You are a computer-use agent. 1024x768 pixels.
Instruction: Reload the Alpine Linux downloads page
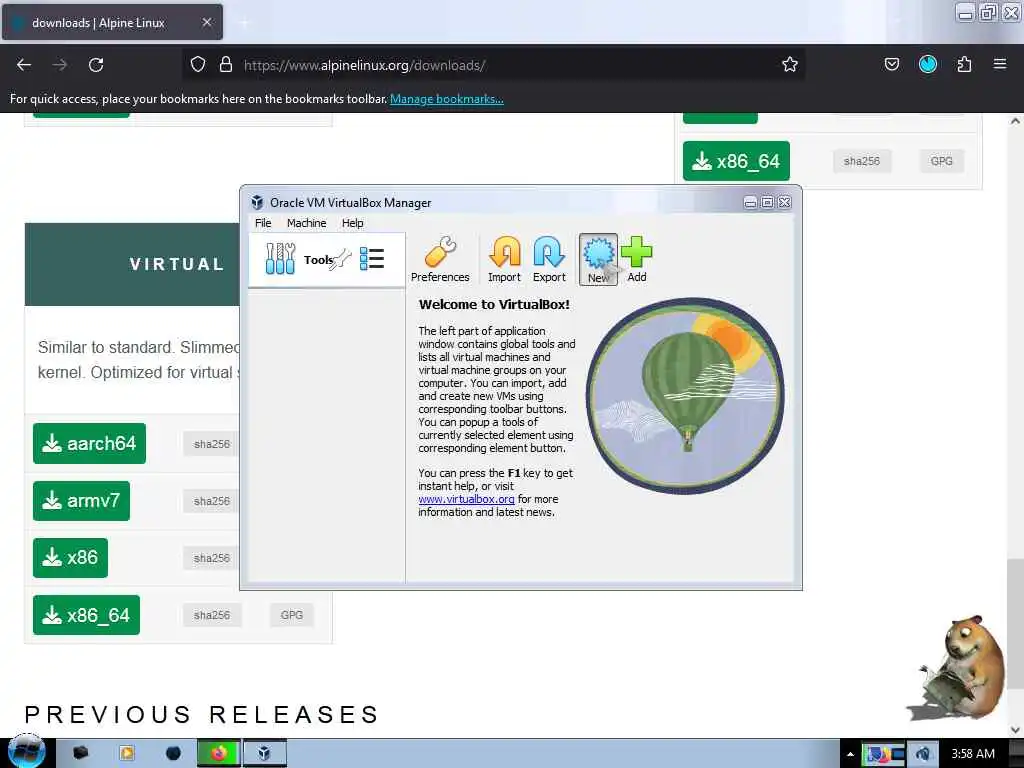(x=96, y=65)
